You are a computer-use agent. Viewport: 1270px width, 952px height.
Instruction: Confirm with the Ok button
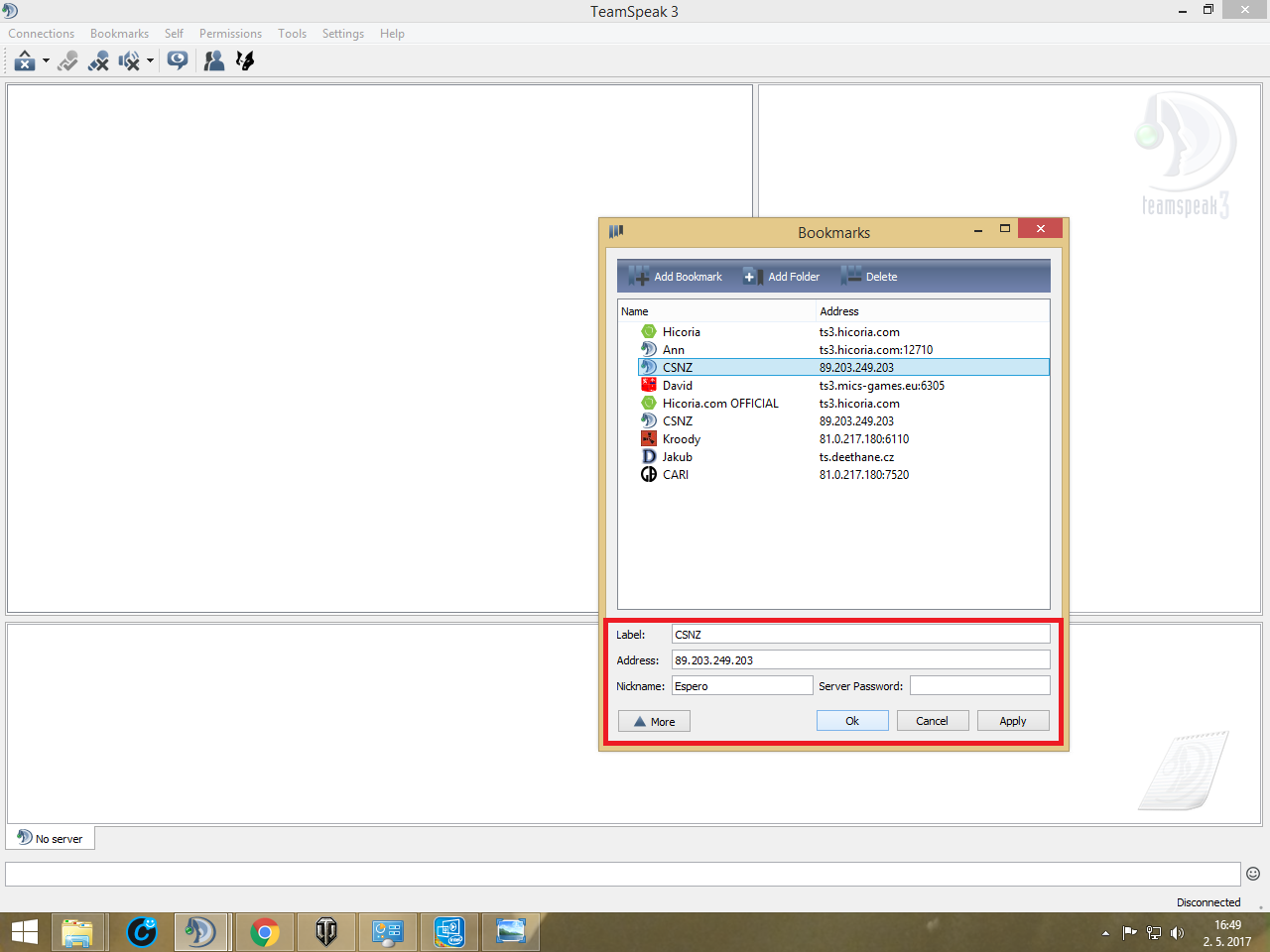[x=852, y=721]
